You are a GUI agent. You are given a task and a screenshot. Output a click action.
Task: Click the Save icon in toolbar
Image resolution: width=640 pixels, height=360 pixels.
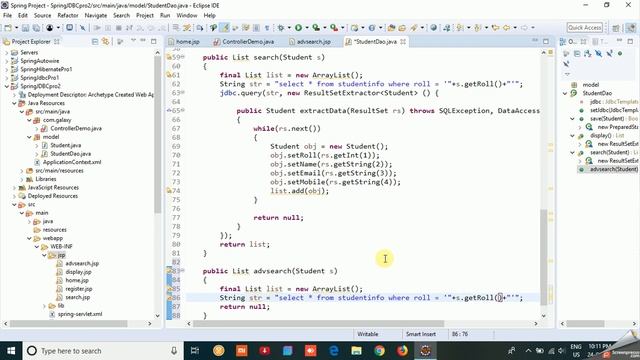click(25, 28)
